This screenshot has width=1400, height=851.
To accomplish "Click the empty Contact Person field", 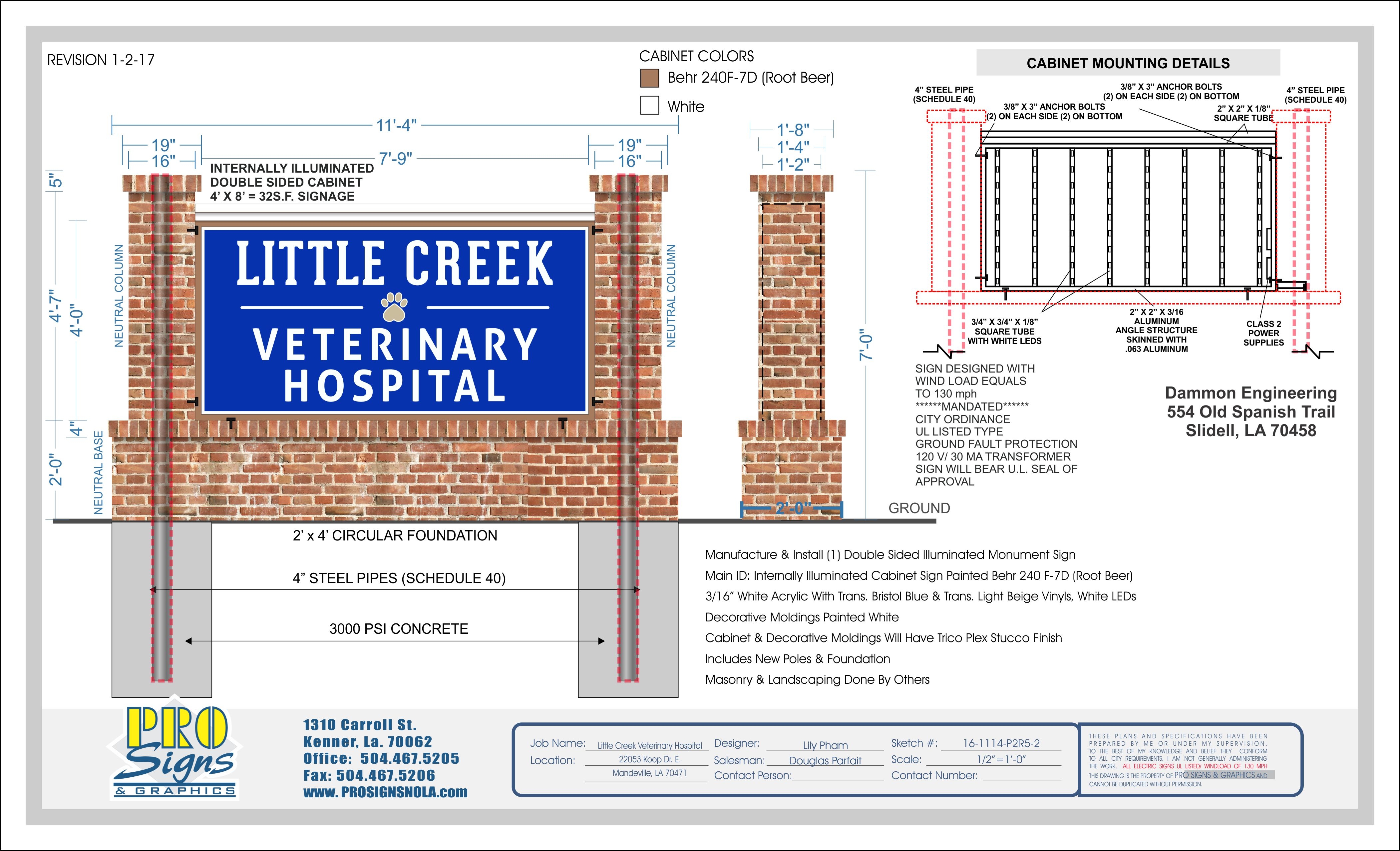I will [x=838, y=775].
